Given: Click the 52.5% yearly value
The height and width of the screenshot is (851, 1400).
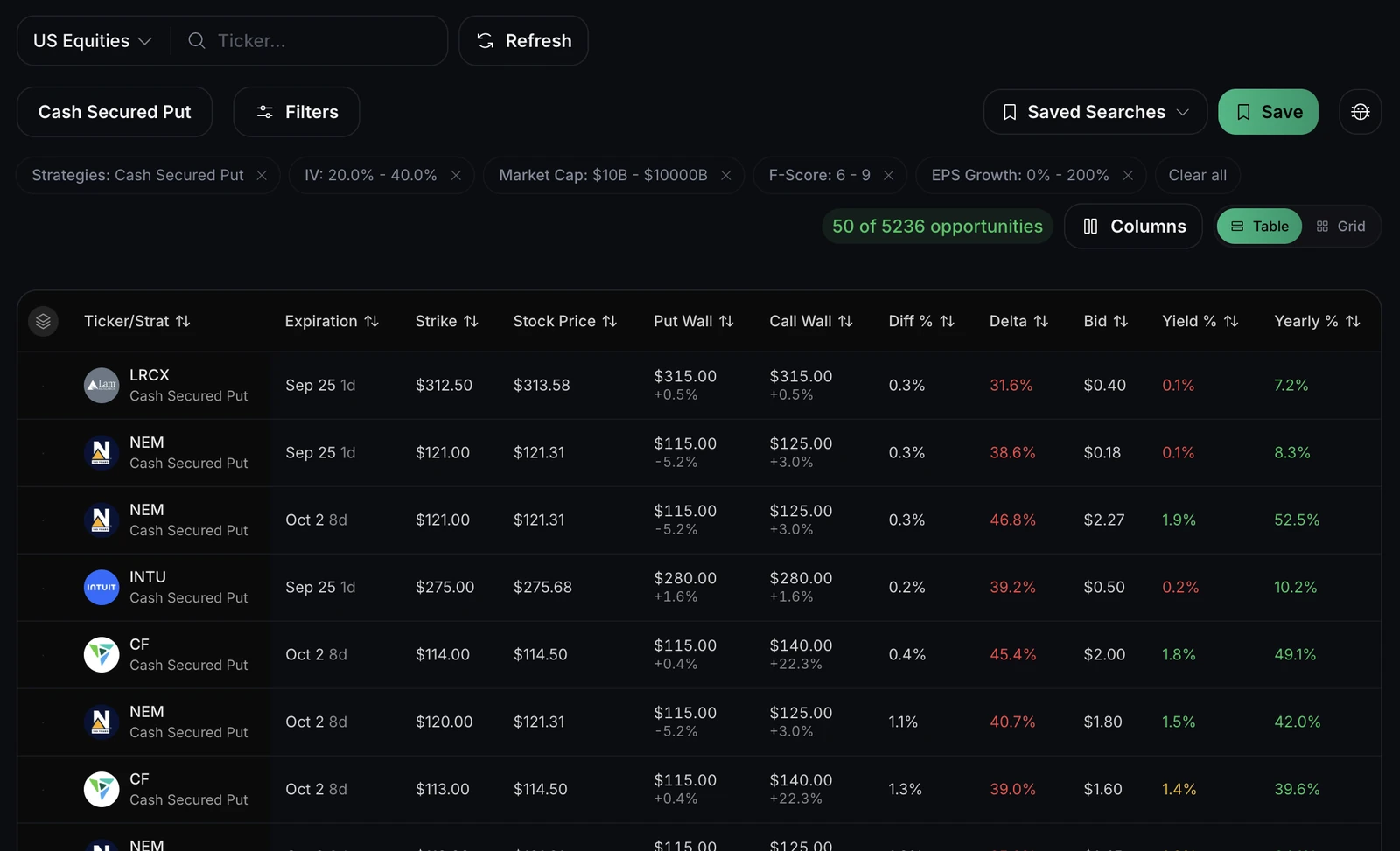Looking at the screenshot, I should pyautogui.click(x=1297, y=520).
